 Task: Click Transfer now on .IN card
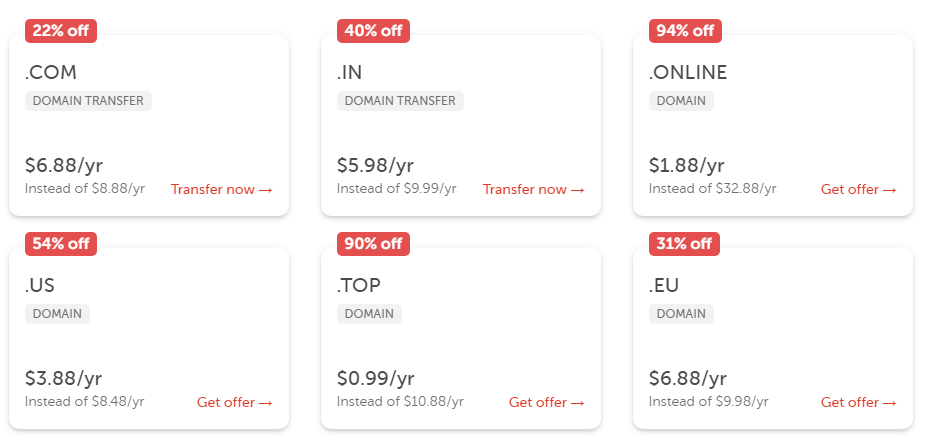[x=534, y=189]
